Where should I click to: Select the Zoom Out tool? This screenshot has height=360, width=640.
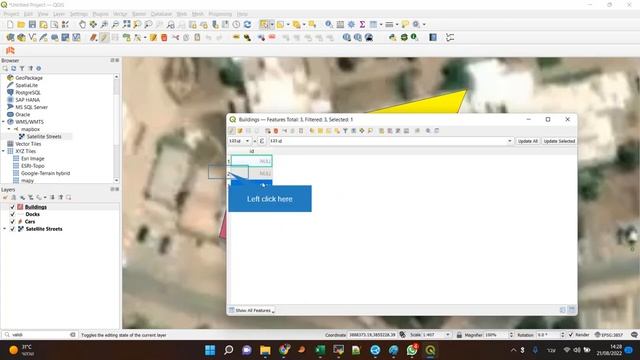click(x=116, y=25)
